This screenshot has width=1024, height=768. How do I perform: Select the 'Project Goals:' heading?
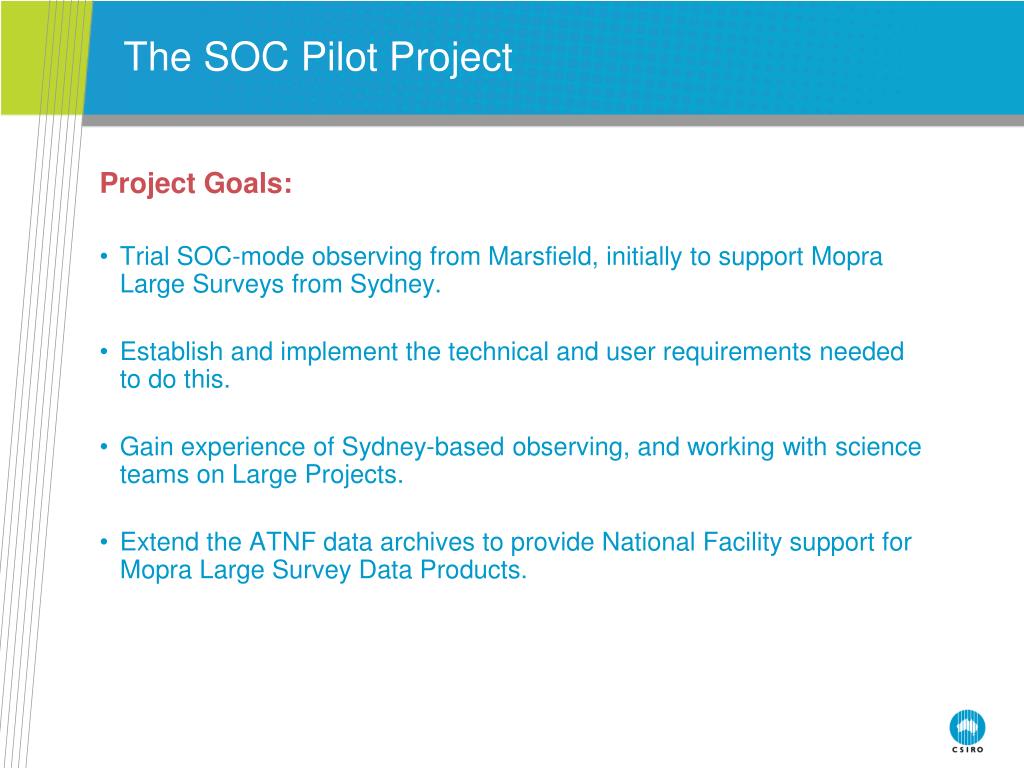click(x=196, y=183)
